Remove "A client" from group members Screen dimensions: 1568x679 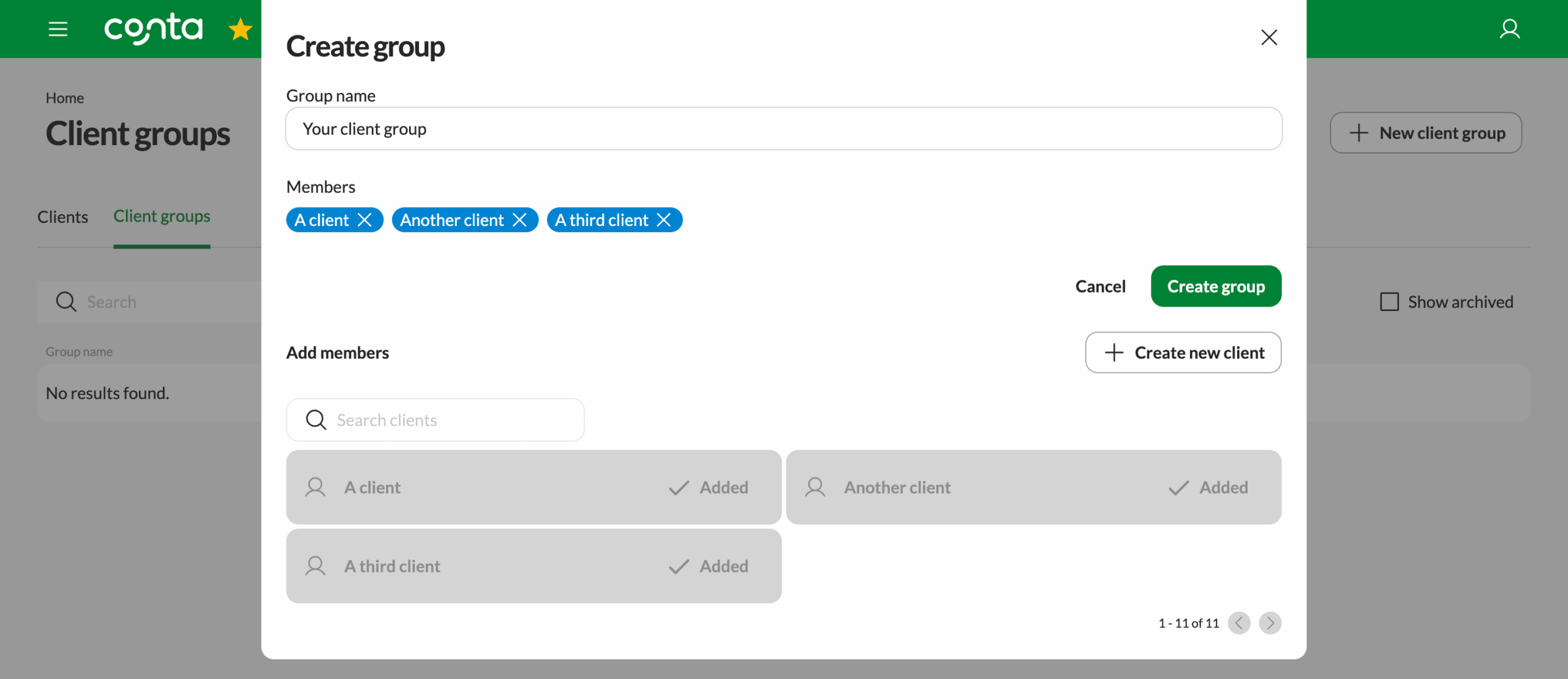(x=366, y=219)
